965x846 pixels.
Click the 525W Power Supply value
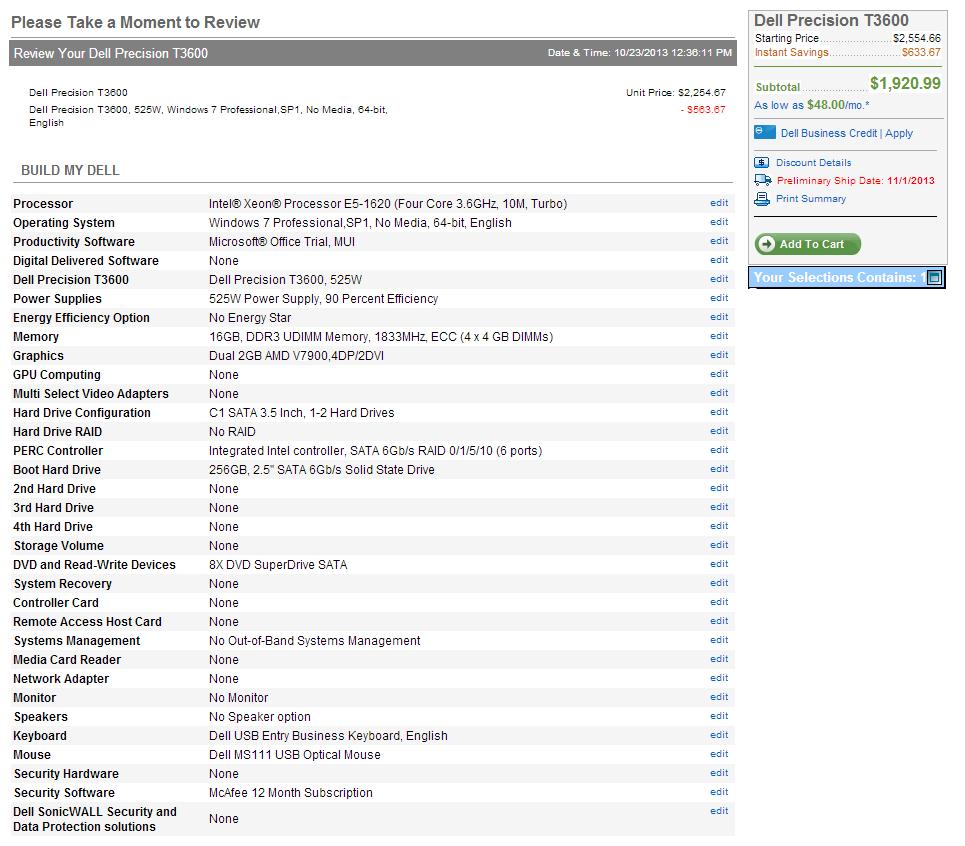[323, 299]
